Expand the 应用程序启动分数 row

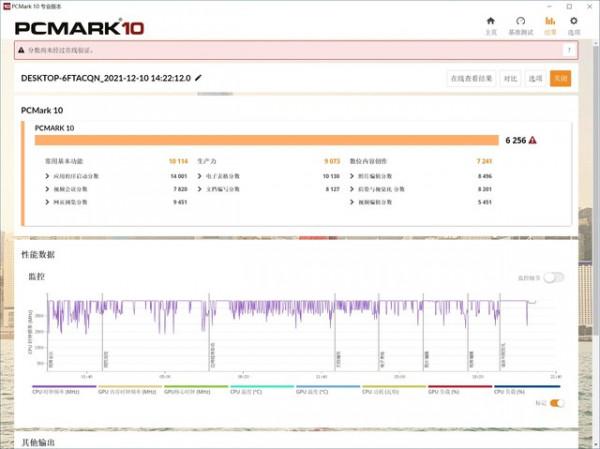click(x=48, y=175)
